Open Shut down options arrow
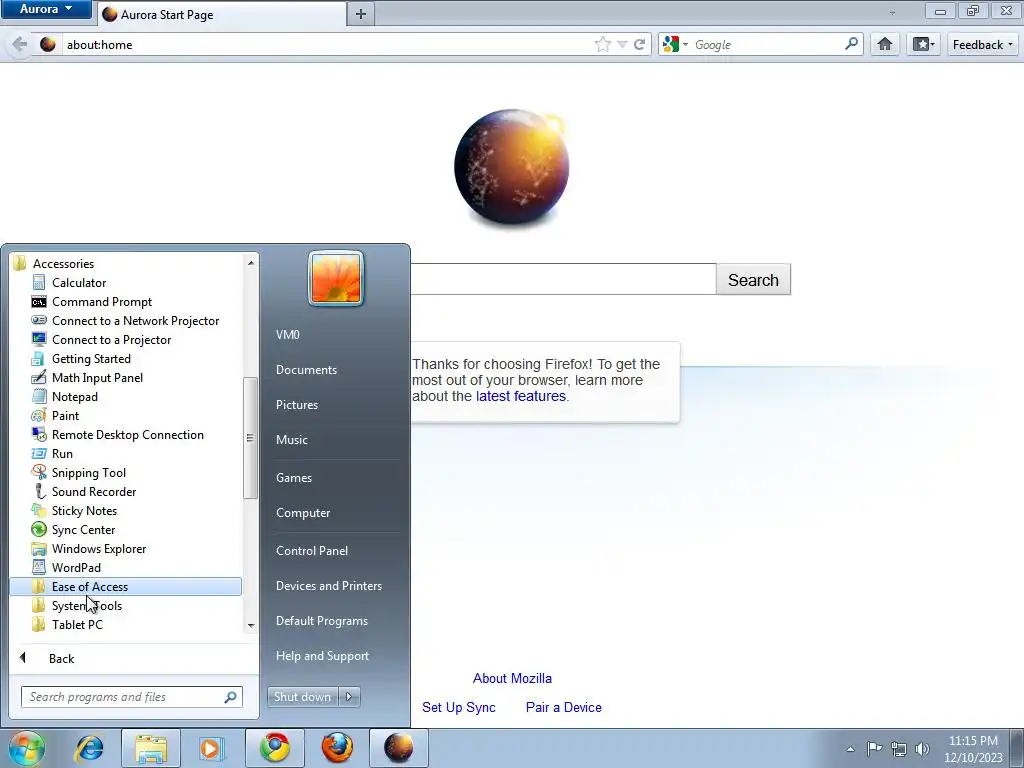This screenshot has height=768, width=1024. pos(349,697)
